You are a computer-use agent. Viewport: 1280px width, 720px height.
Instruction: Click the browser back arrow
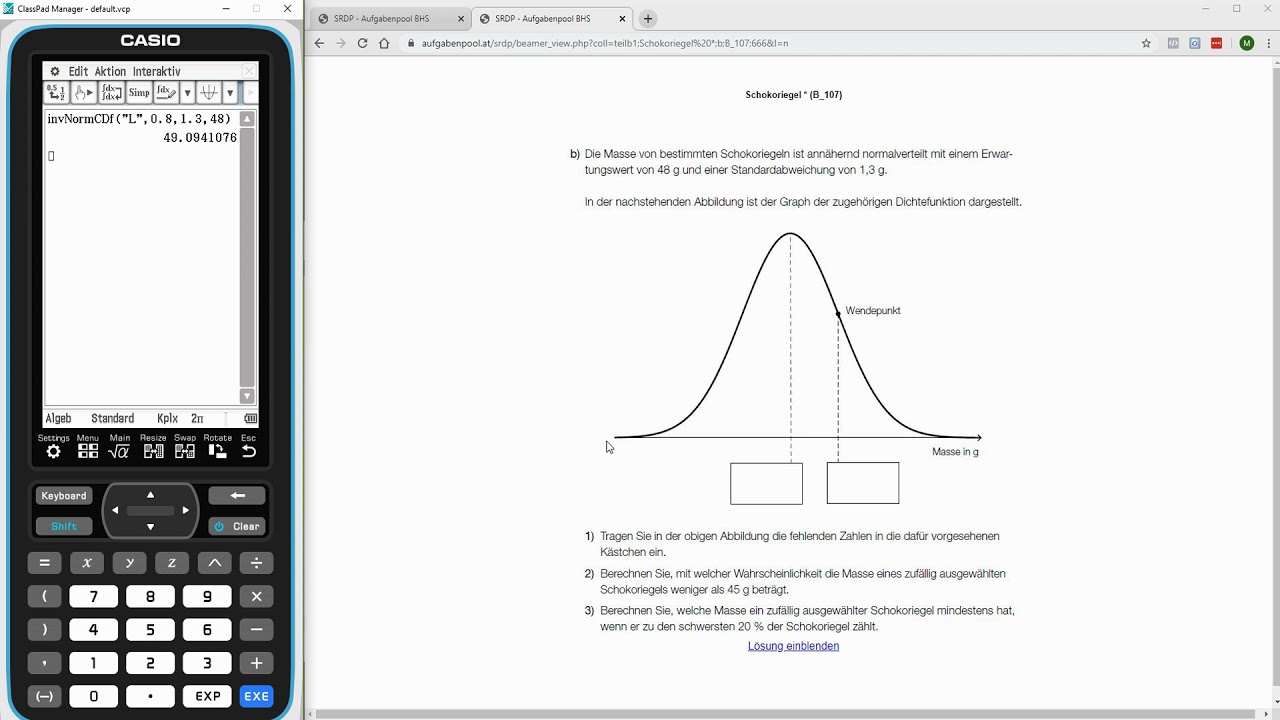(x=319, y=43)
